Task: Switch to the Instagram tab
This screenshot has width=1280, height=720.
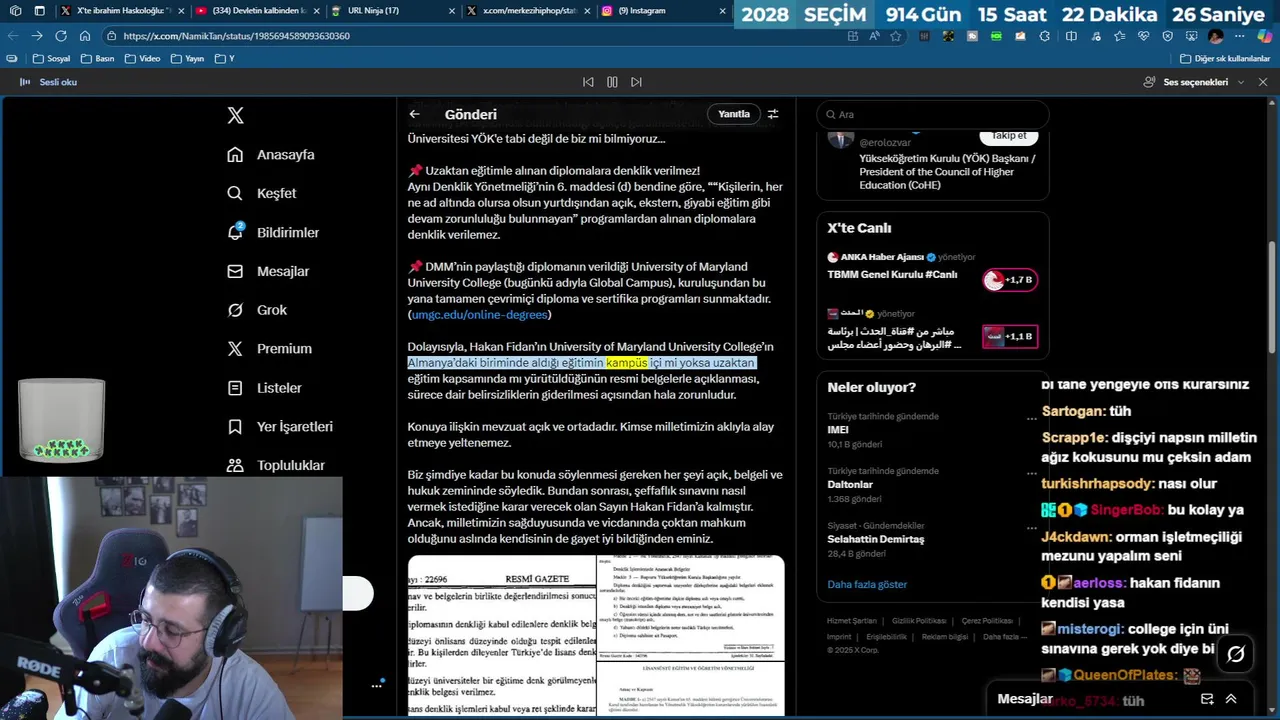Action: point(664,11)
